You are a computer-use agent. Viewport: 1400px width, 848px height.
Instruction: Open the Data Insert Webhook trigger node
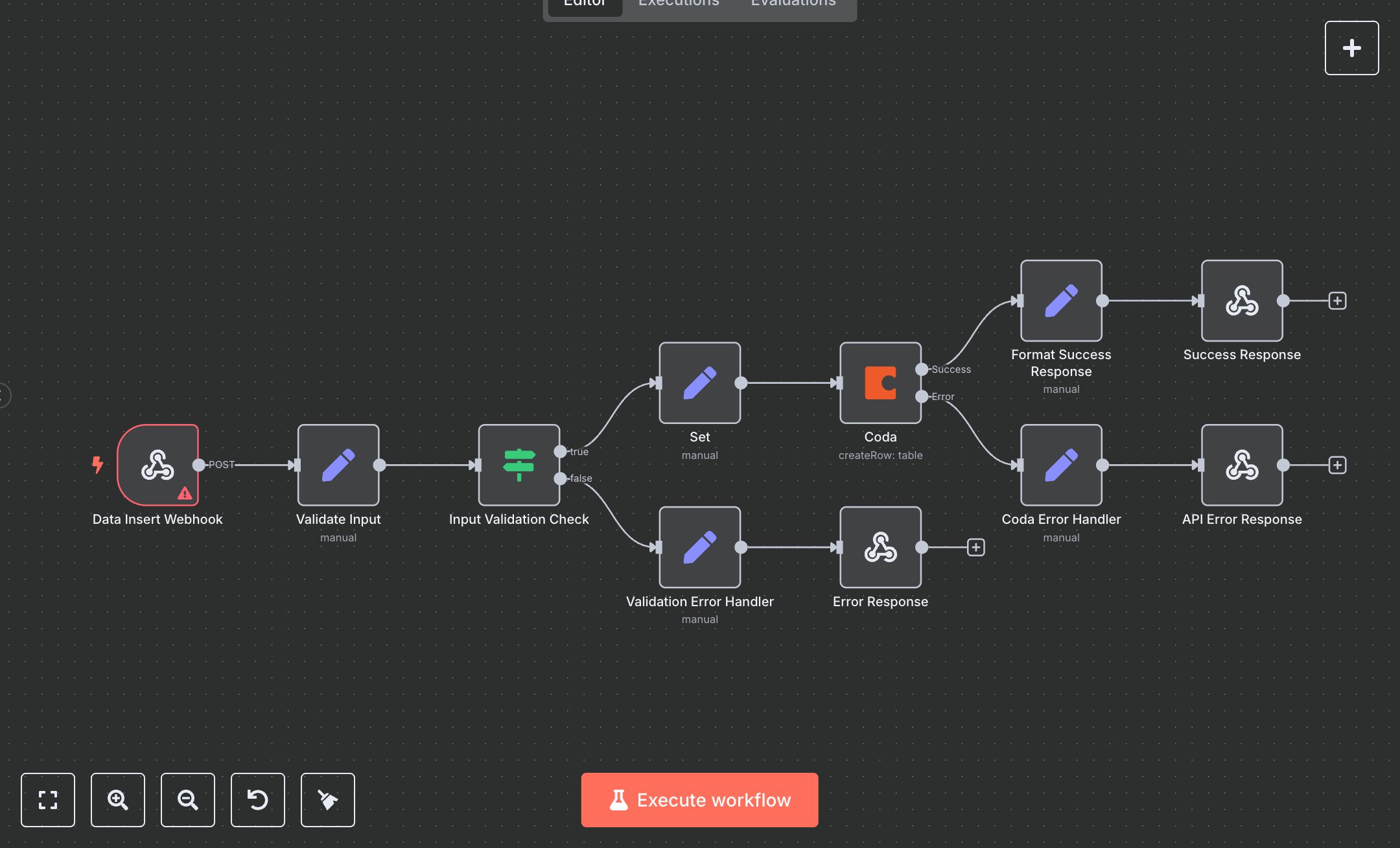pos(157,465)
